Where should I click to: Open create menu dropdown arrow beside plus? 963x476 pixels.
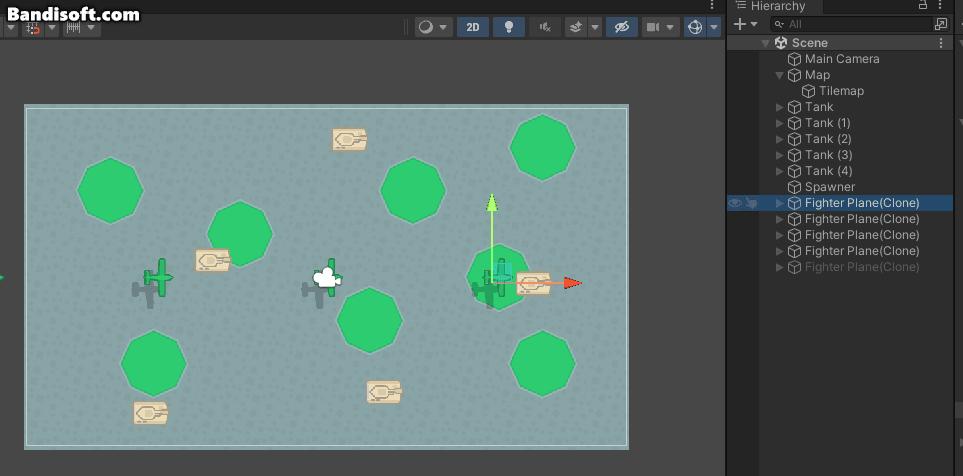[754, 25]
